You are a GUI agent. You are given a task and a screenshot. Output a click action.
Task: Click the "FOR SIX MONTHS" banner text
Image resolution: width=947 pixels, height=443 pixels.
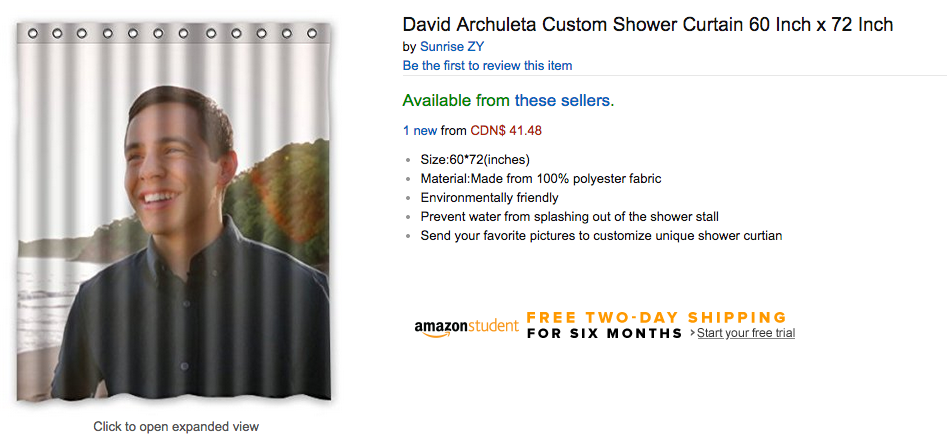[x=605, y=333]
